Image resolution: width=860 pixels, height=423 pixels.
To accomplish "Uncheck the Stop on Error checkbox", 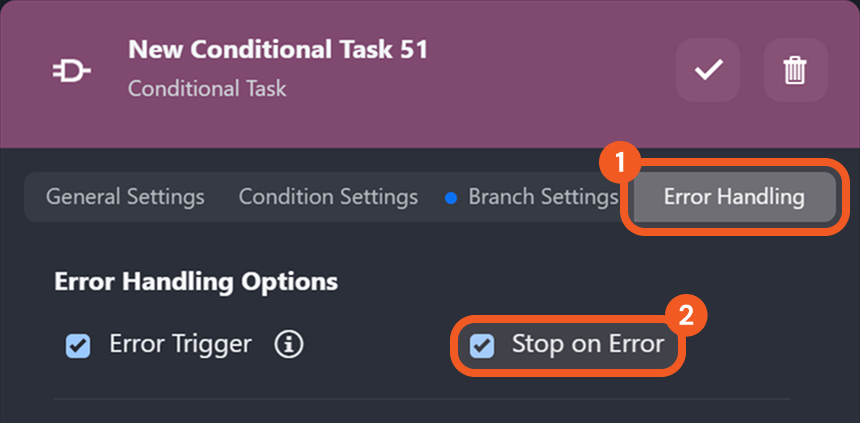I will tap(482, 346).
